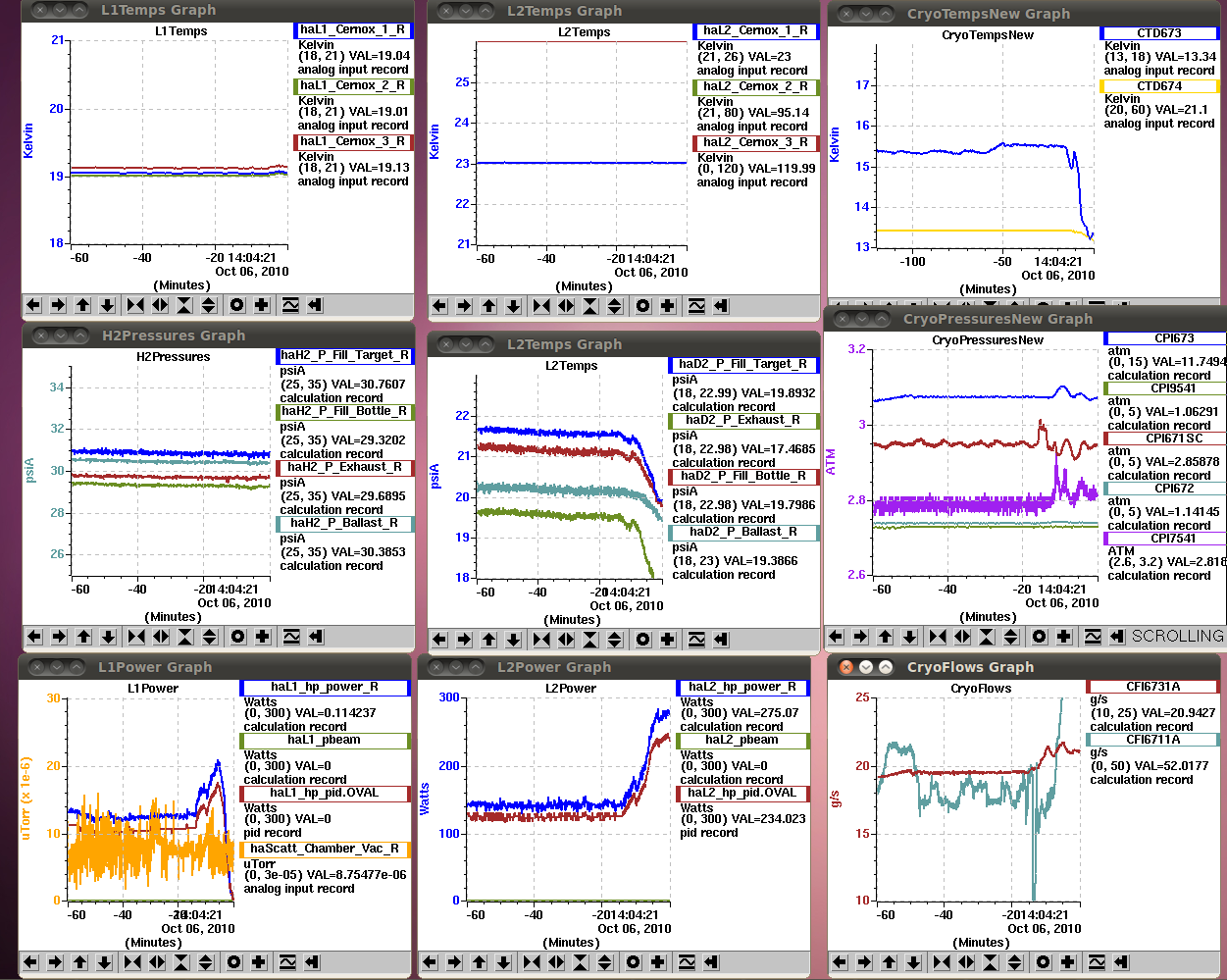Click the scroll arrow beside SCROLLING in CryoPressuresNew
The image size is (1227, 980).
[1117, 637]
